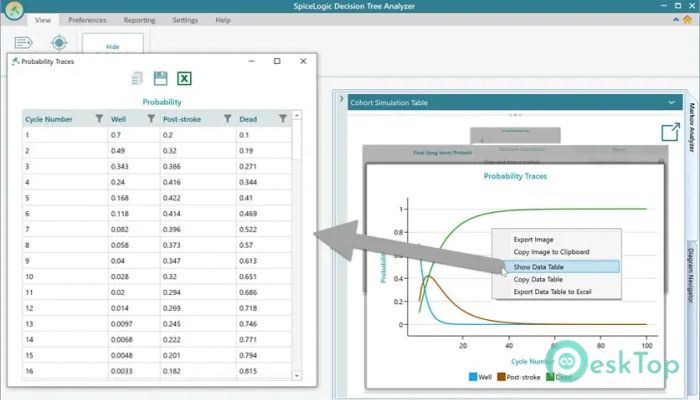The image size is (700, 400).
Task: Select cycle number 10 cell
Action: click(x=29, y=276)
